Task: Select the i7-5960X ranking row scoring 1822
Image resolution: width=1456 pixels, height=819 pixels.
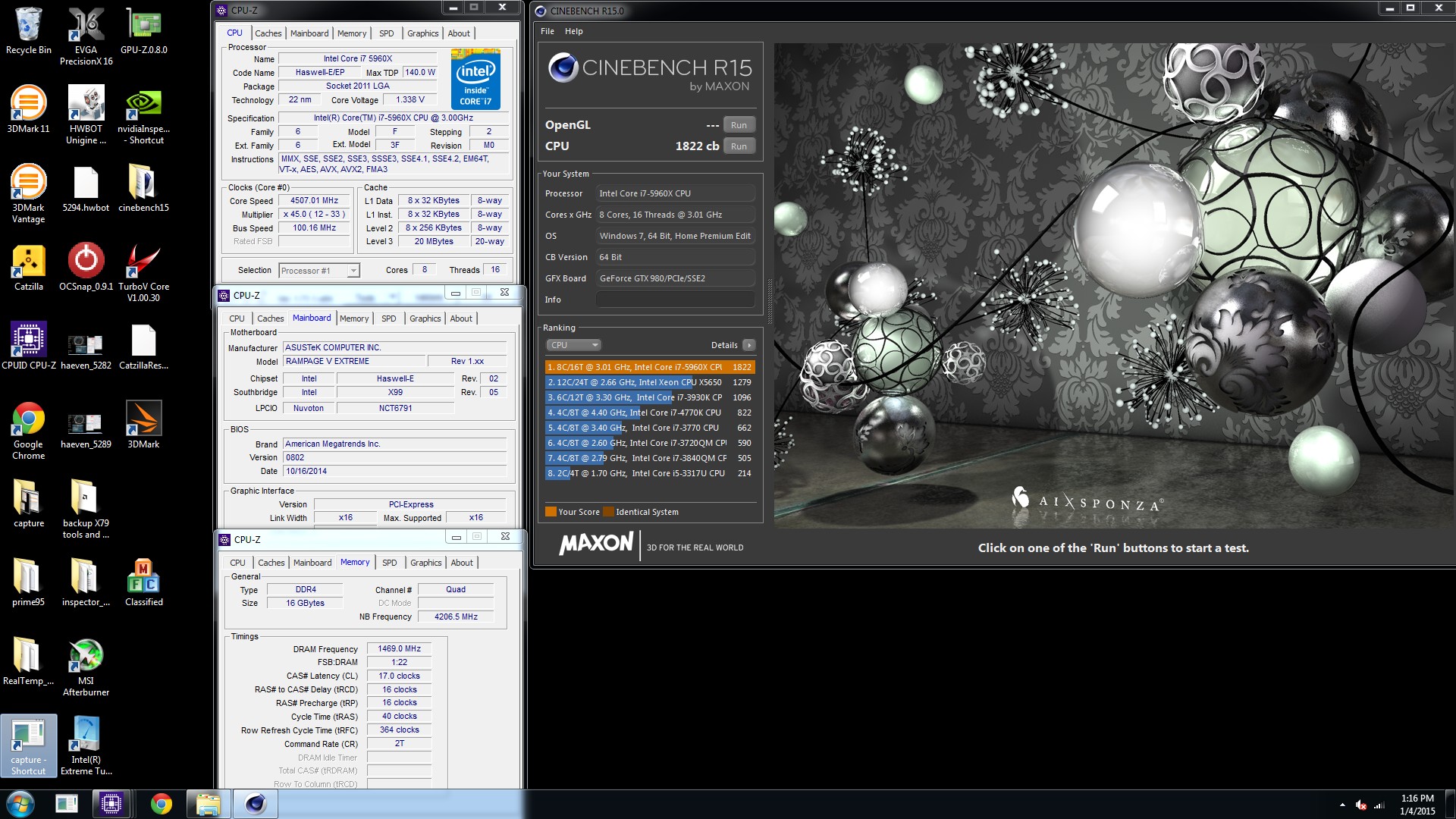Action: [650, 367]
